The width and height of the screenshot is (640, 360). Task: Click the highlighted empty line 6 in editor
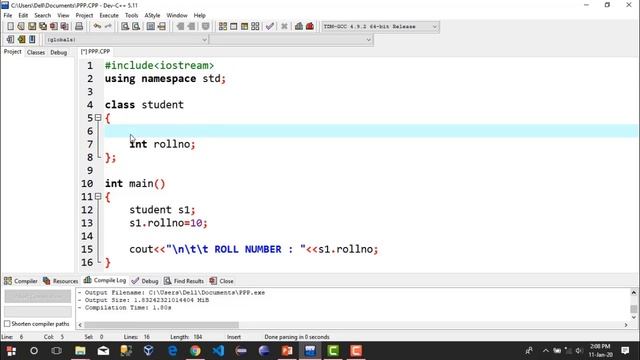[371, 131]
